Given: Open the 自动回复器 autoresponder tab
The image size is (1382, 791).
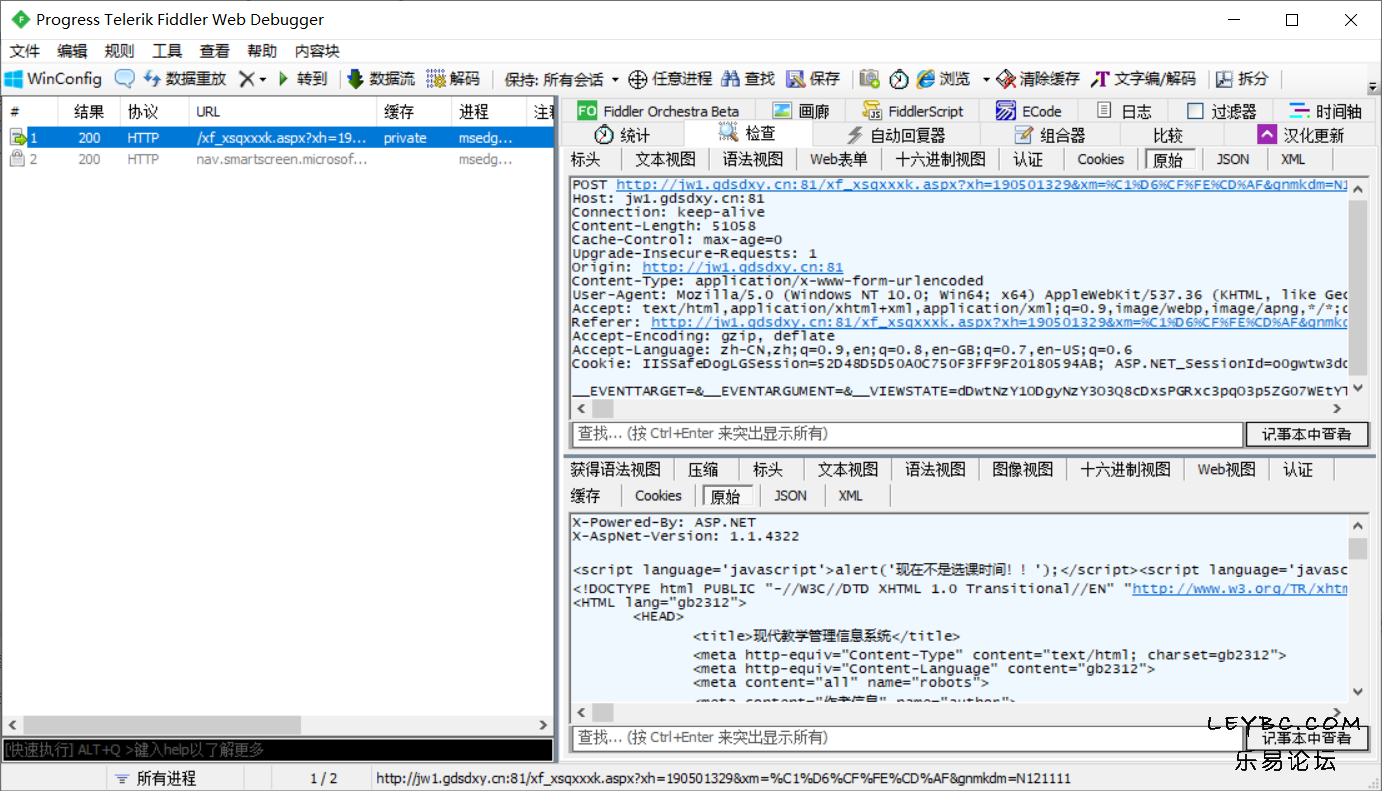Looking at the screenshot, I should pyautogui.click(x=896, y=134).
